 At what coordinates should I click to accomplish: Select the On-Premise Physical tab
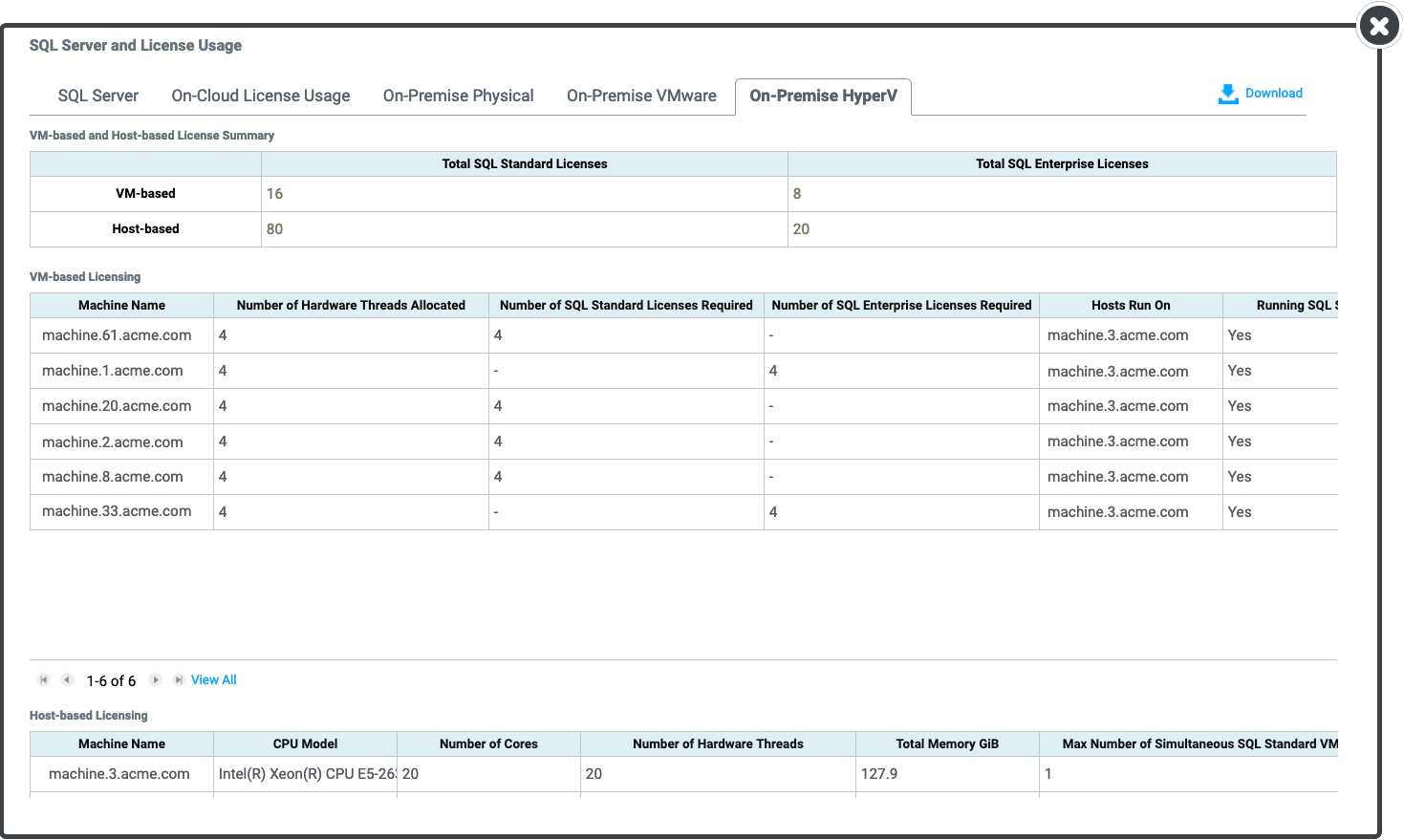tap(458, 96)
